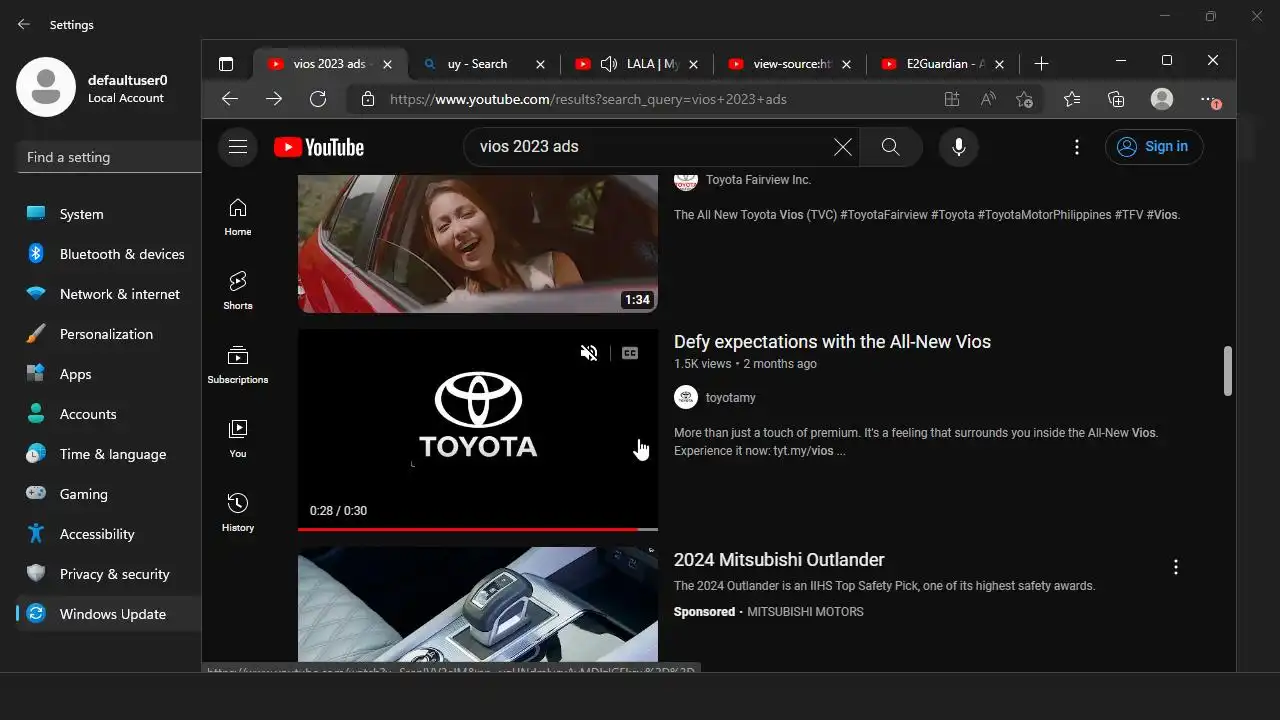
Task: Open Apps in the Settings sidebar
Action: (109, 374)
